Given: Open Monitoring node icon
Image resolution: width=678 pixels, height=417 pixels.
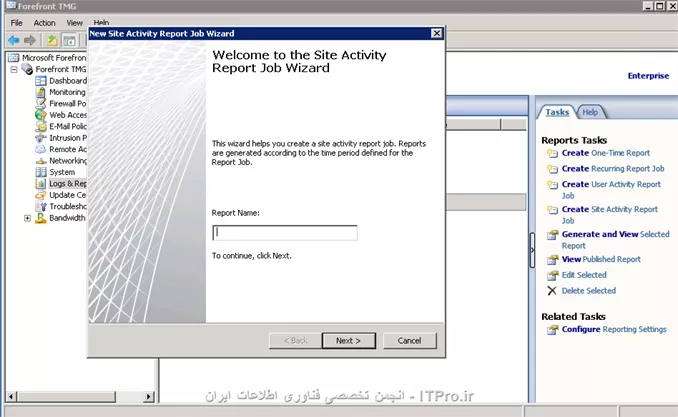Looking at the screenshot, I should pos(41,92).
